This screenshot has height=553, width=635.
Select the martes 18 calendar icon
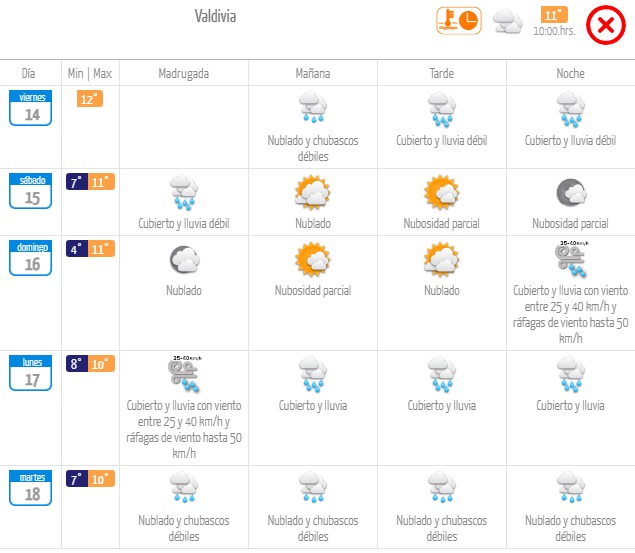click(30, 488)
